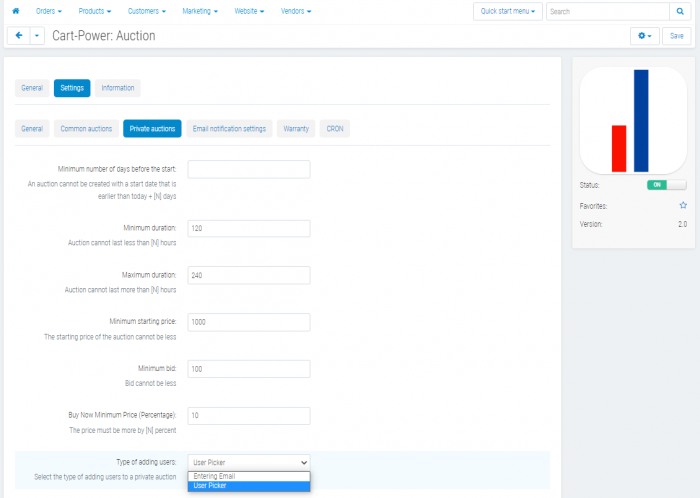Open the Type of adding users dropdown

(x=249, y=462)
